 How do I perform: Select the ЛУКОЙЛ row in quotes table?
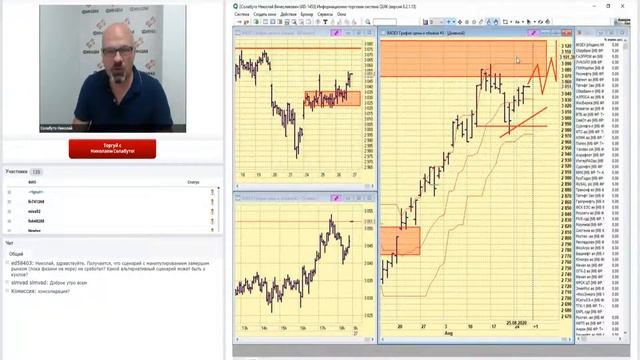tap(599, 62)
